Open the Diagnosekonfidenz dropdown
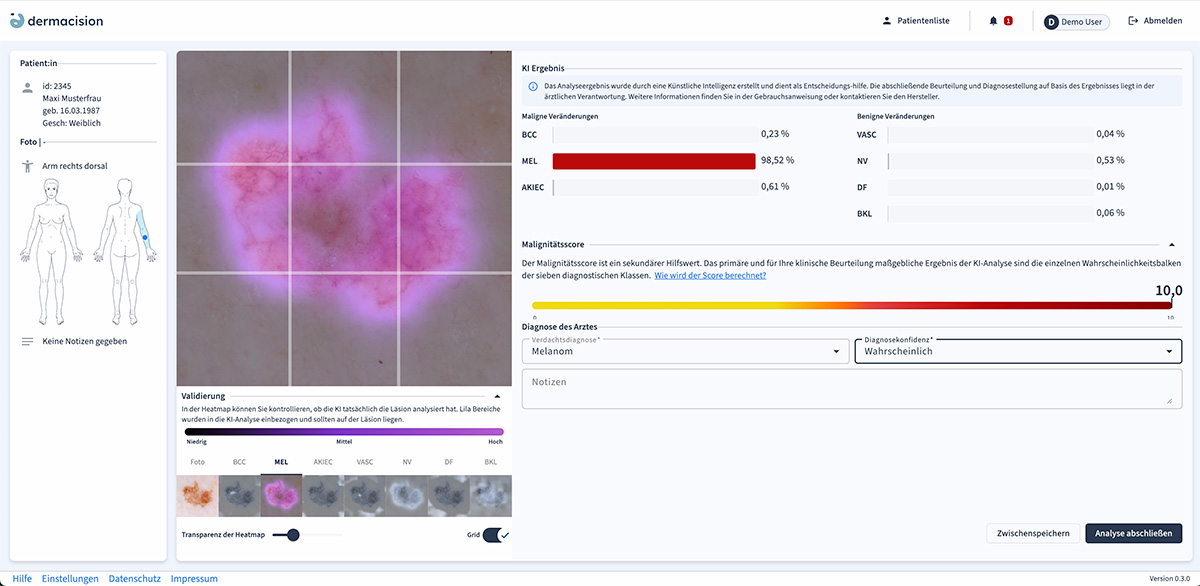 point(1017,352)
